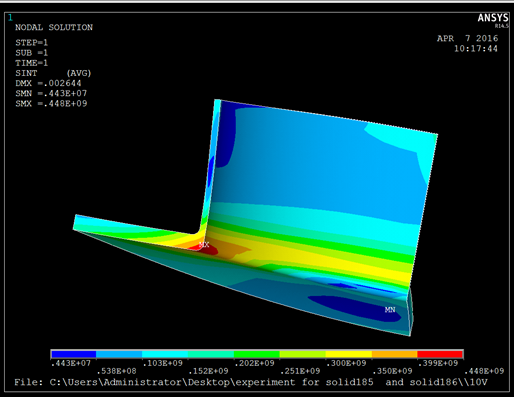Select the cyan legend color band
Image resolution: width=514 pixels, height=397 pixels.
point(165,354)
